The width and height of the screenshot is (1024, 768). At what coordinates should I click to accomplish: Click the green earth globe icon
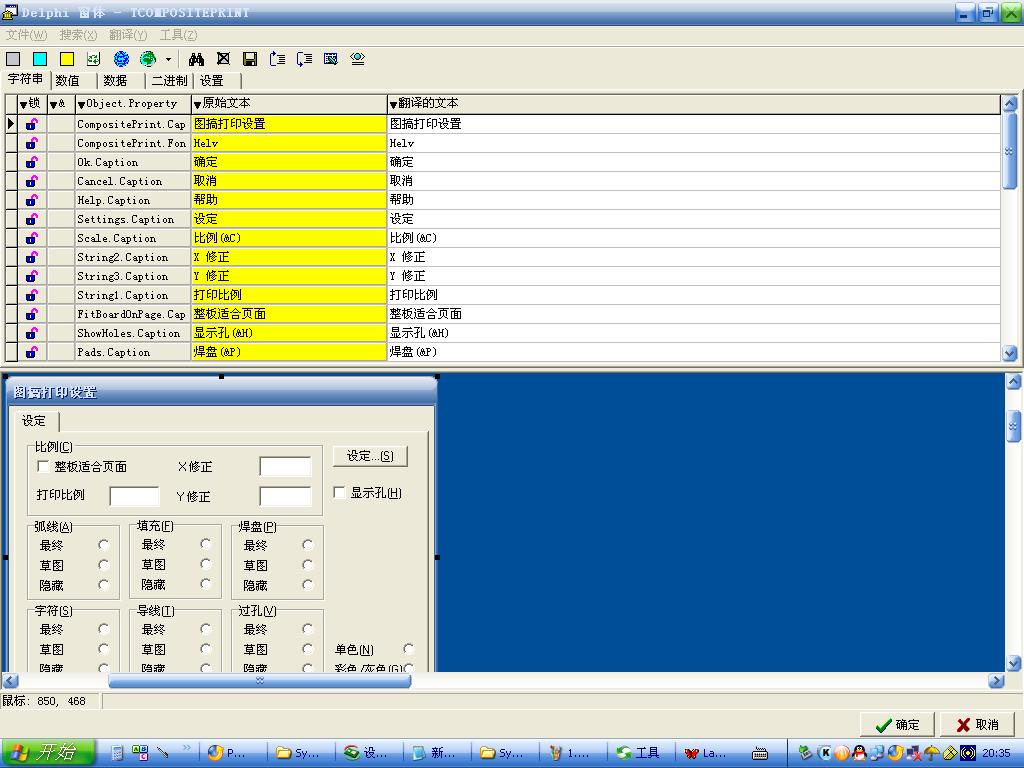(x=148, y=59)
